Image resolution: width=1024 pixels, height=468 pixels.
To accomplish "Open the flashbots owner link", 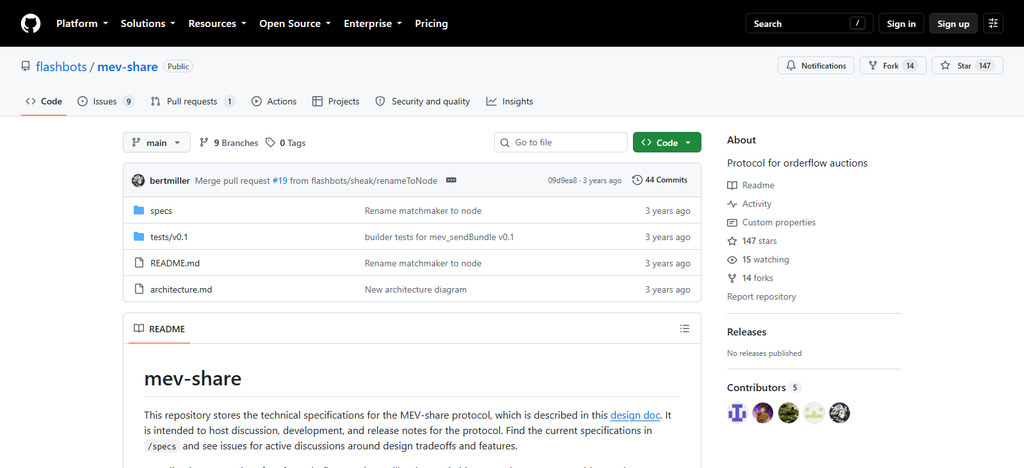I will click(x=61, y=67).
